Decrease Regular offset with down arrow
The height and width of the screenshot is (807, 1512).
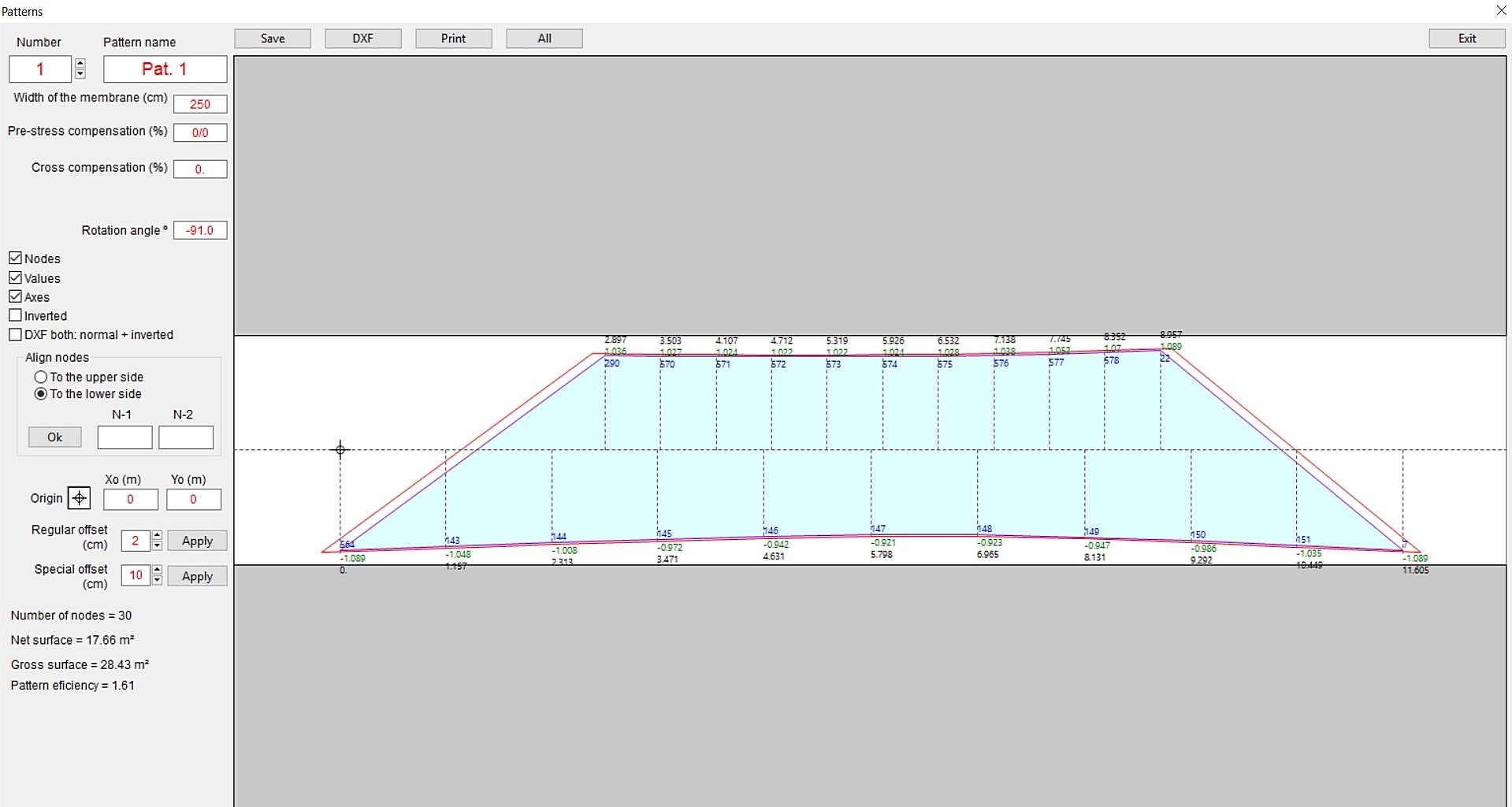[156, 545]
